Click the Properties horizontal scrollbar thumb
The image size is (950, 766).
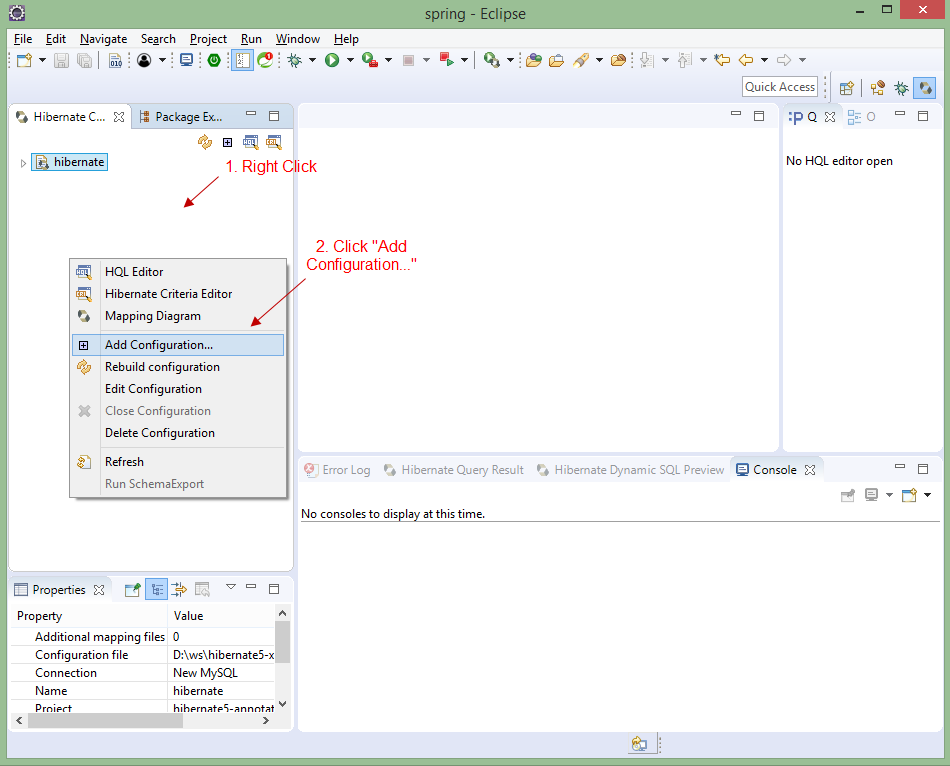(x=105, y=721)
